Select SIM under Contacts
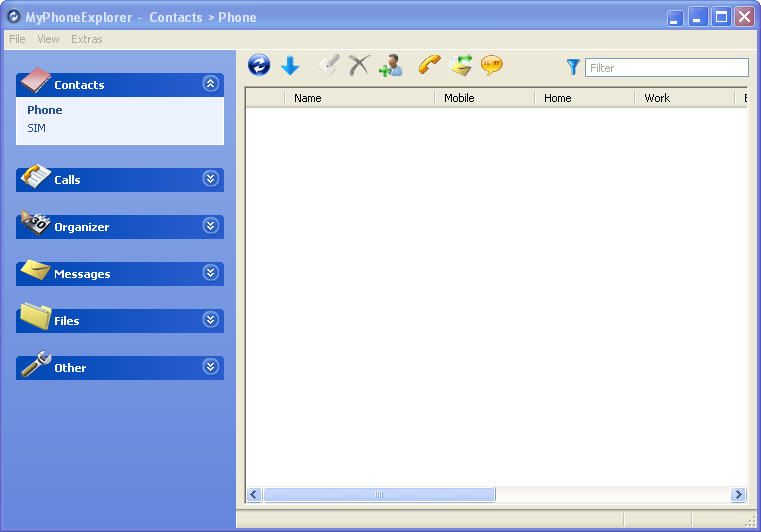The width and height of the screenshot is (761, 532). (36, 128)
